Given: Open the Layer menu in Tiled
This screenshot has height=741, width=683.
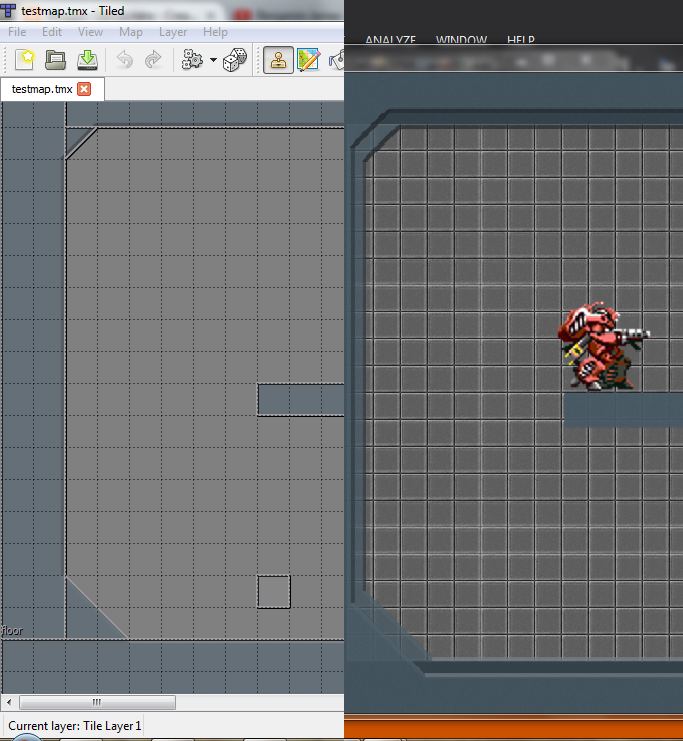Looking at the screenshot, I should tap(173, 32).
